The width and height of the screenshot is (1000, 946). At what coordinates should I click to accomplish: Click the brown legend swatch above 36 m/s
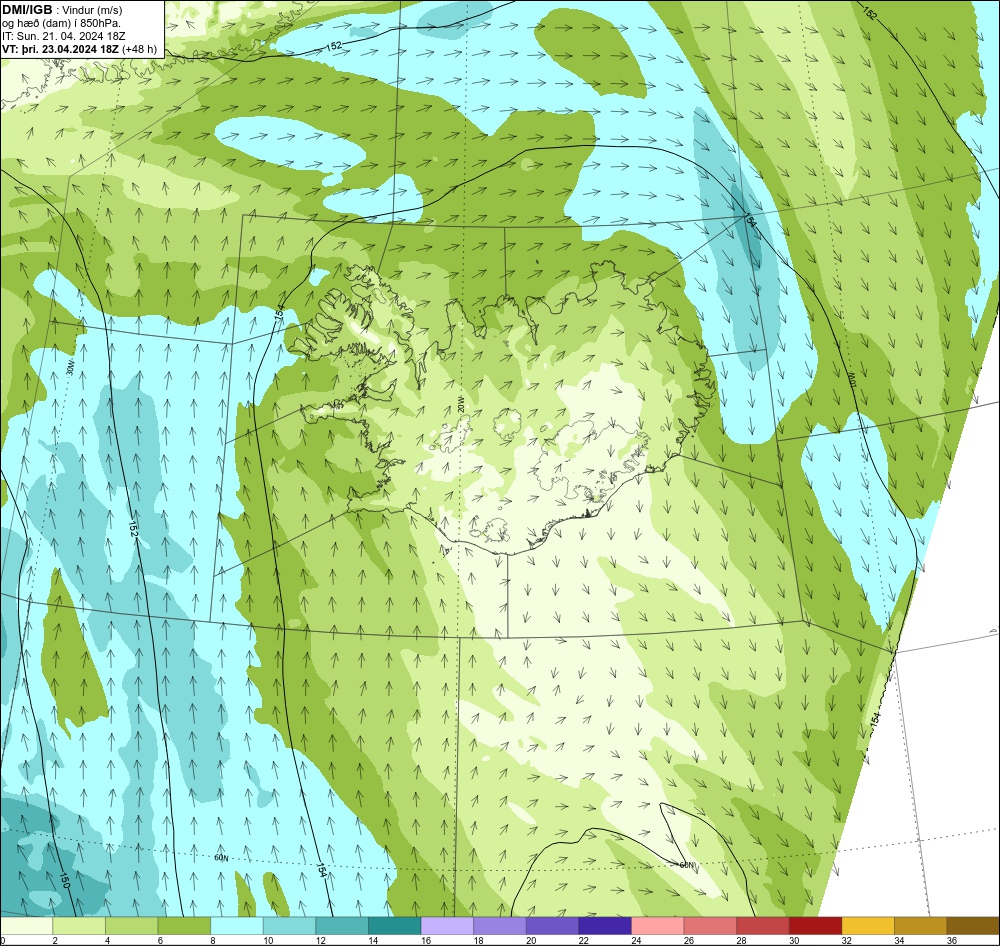pos(973,926)
